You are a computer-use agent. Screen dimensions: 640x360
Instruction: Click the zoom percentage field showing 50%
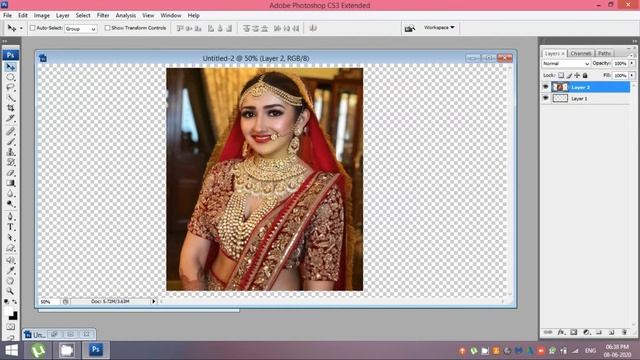point(49,302)
